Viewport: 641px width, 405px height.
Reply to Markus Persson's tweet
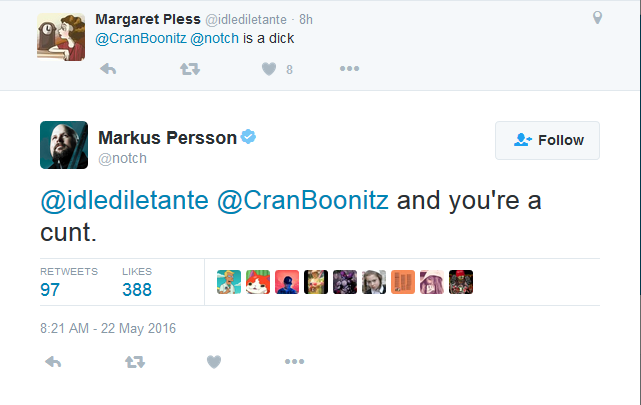tap(53, 362)
